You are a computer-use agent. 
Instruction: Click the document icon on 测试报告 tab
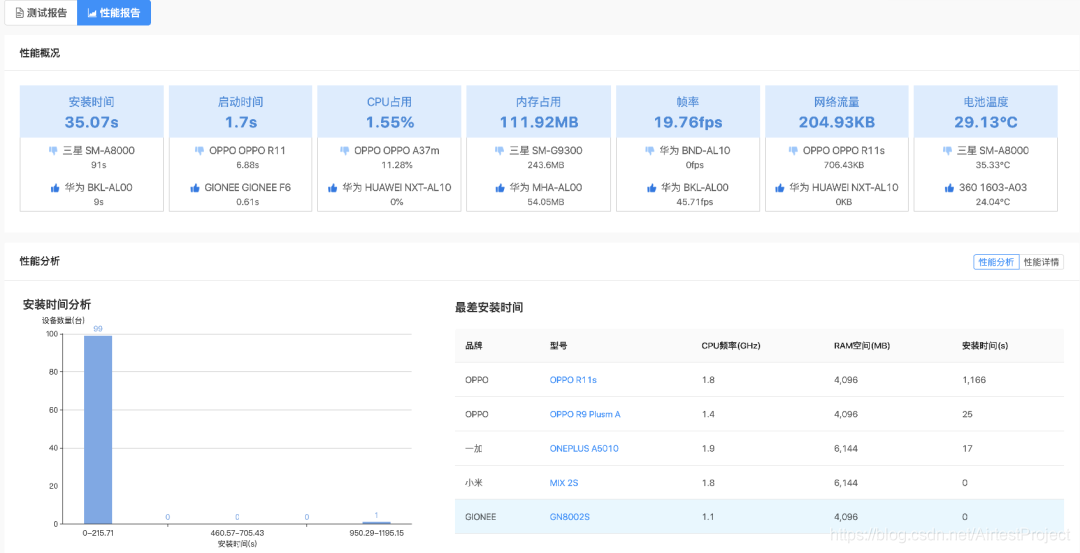pyautogui.click(x=20, y=13)
